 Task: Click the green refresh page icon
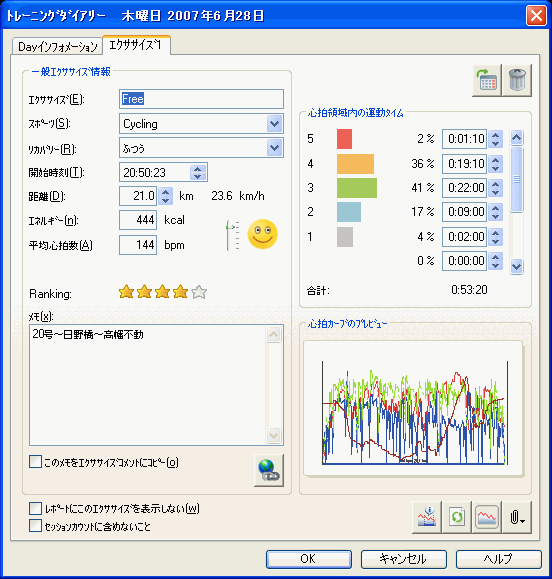click(457, 517)
